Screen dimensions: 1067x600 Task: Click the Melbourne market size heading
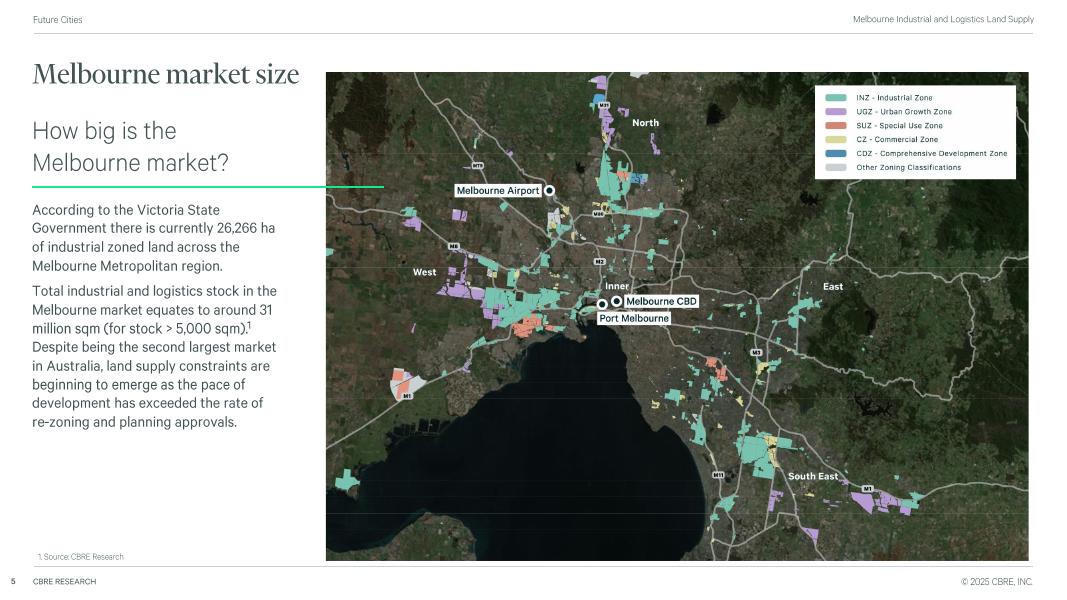166,75
